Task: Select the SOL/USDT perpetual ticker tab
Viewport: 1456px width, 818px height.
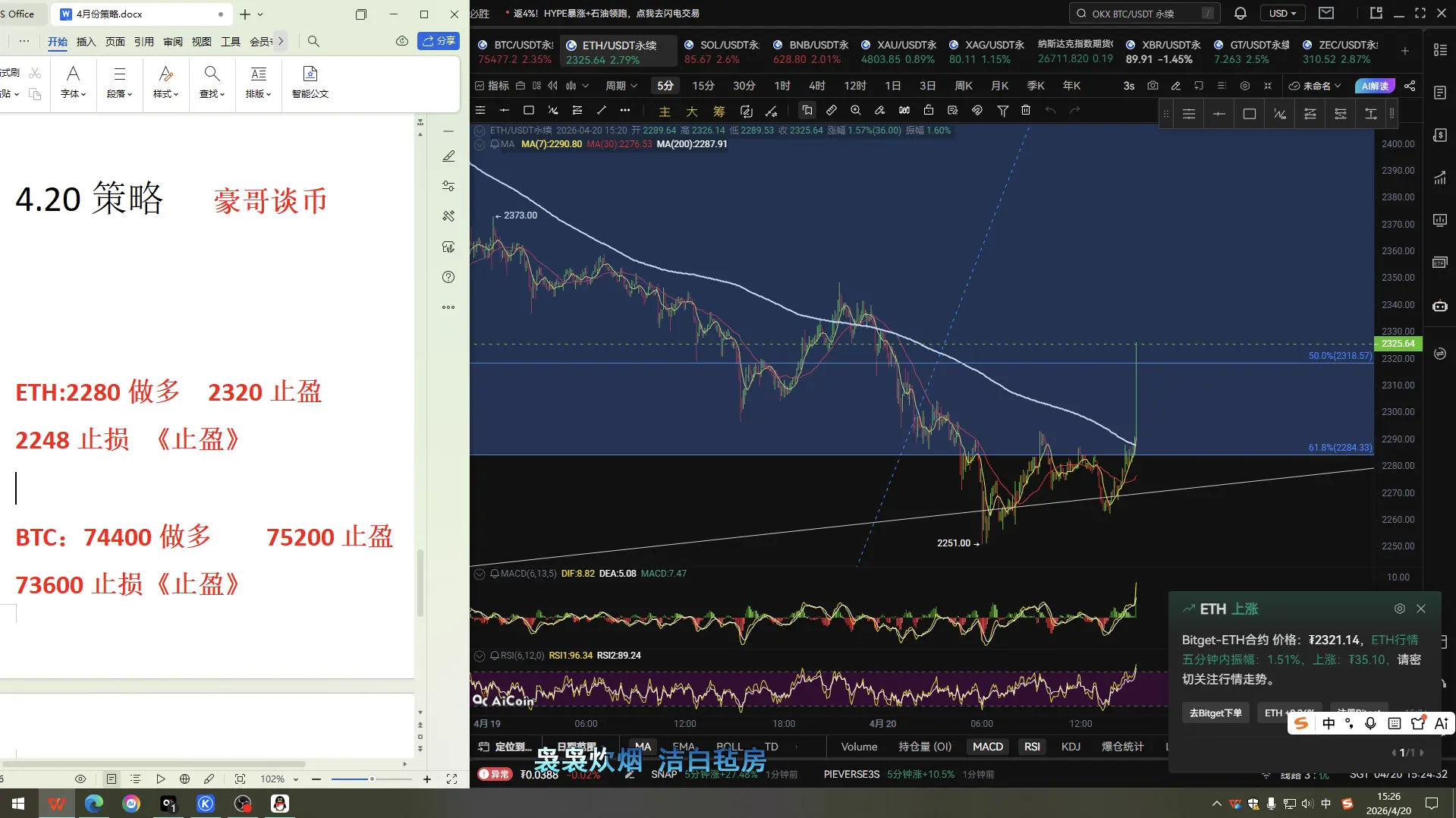Action: point(722,52)
